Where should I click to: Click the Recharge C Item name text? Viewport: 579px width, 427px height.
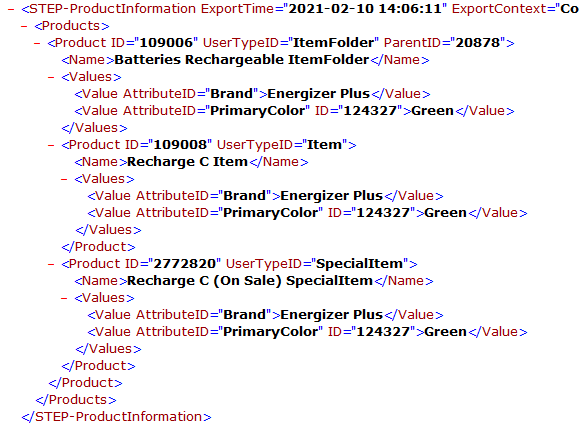click(x=187, y=162)
